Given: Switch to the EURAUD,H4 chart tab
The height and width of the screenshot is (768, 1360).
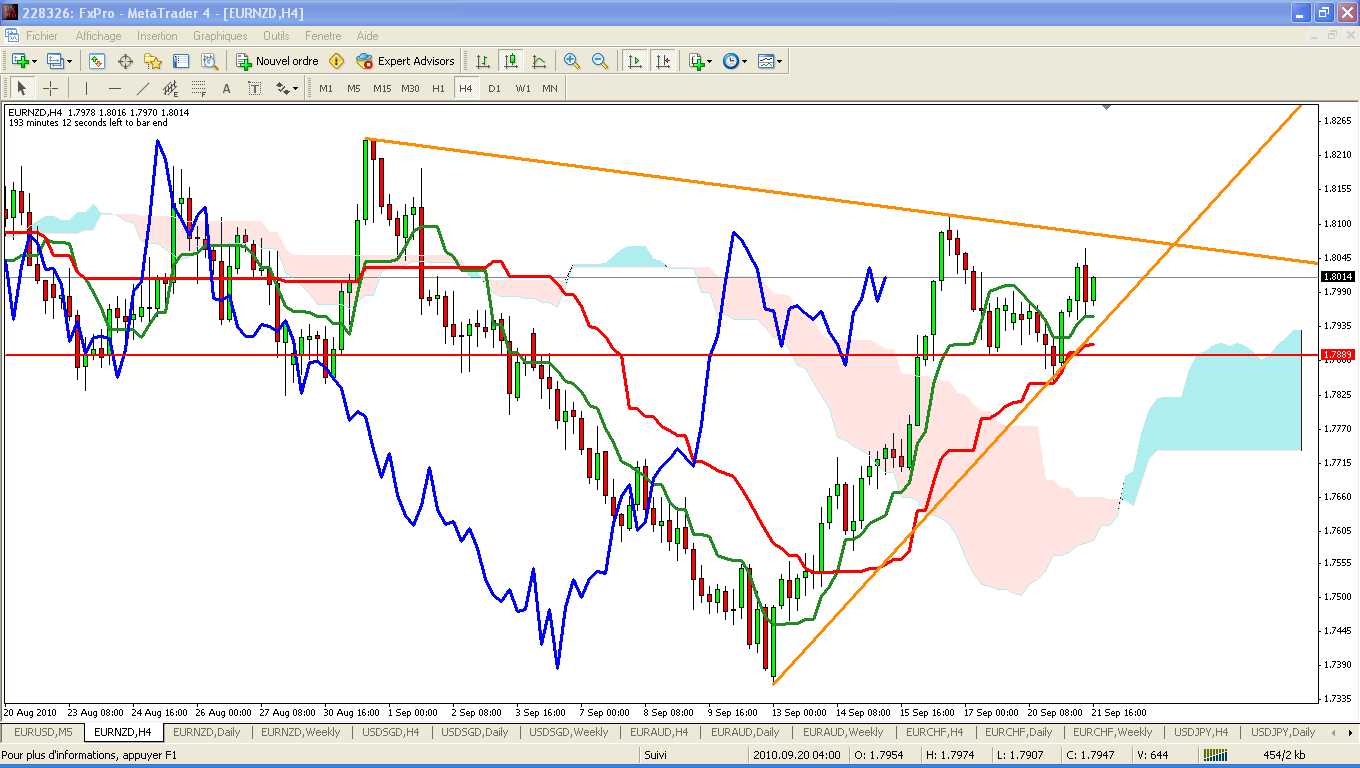Looking at the screenshot, I should [x=659, y=732].
